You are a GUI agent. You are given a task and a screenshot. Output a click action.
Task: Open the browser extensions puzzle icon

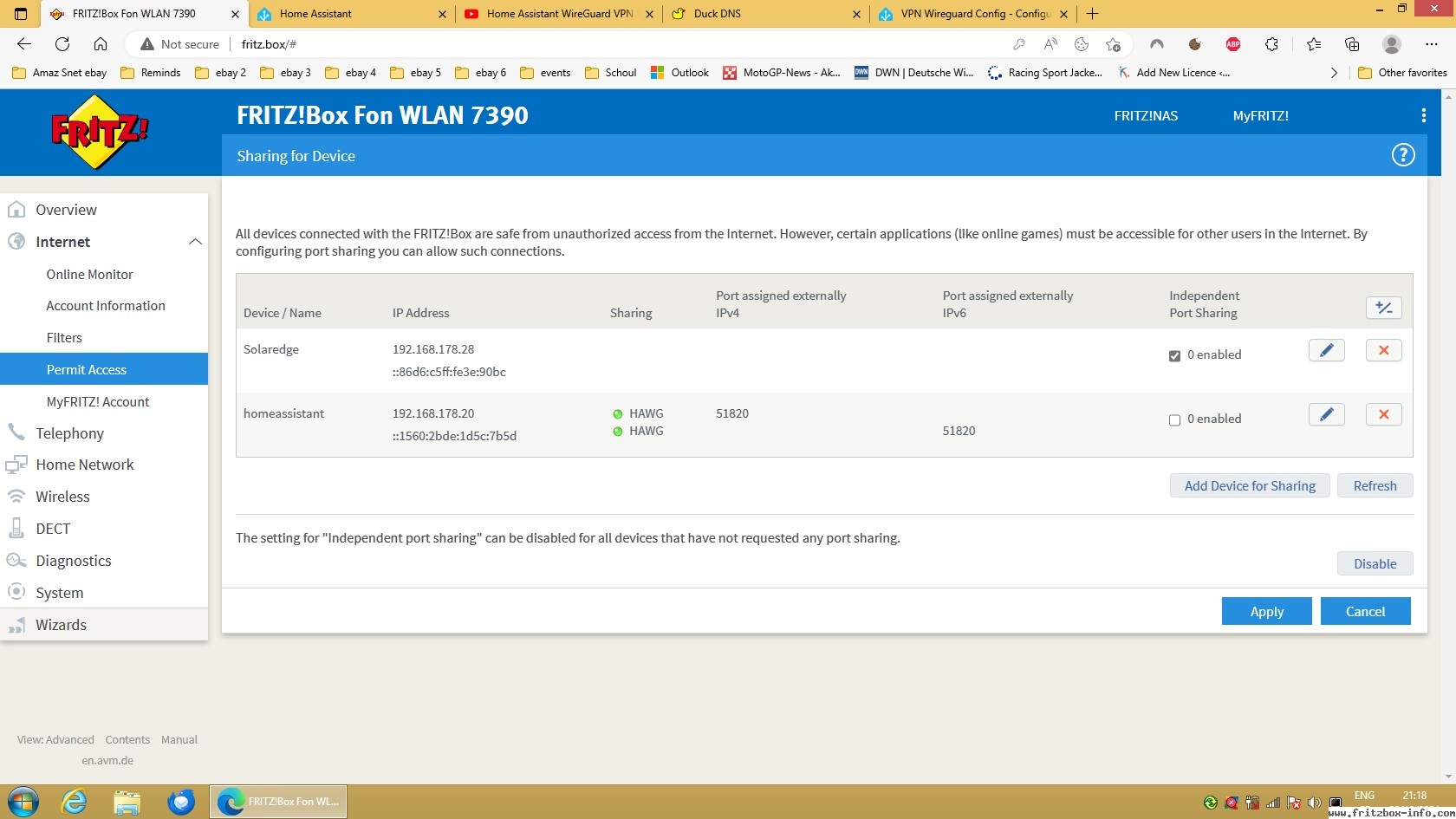[1271, 44]
